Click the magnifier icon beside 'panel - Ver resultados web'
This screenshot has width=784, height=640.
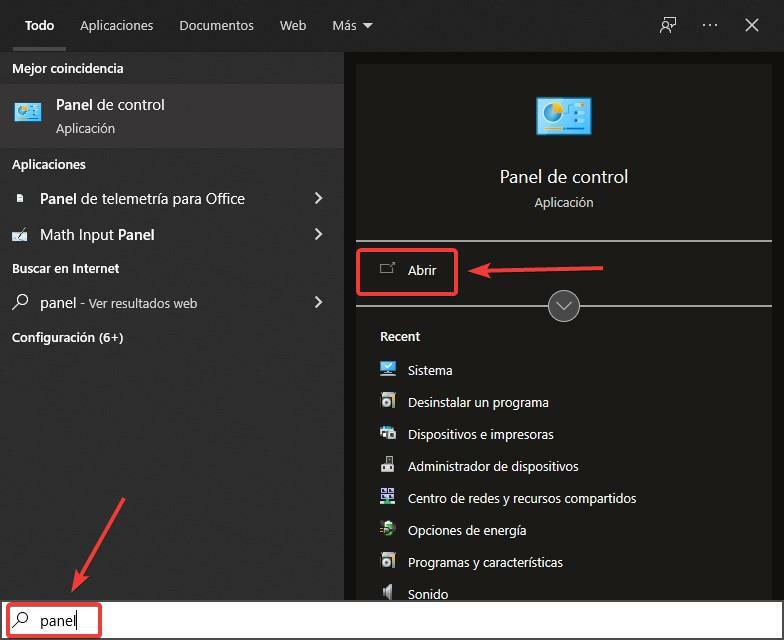(x=20, y=302)
